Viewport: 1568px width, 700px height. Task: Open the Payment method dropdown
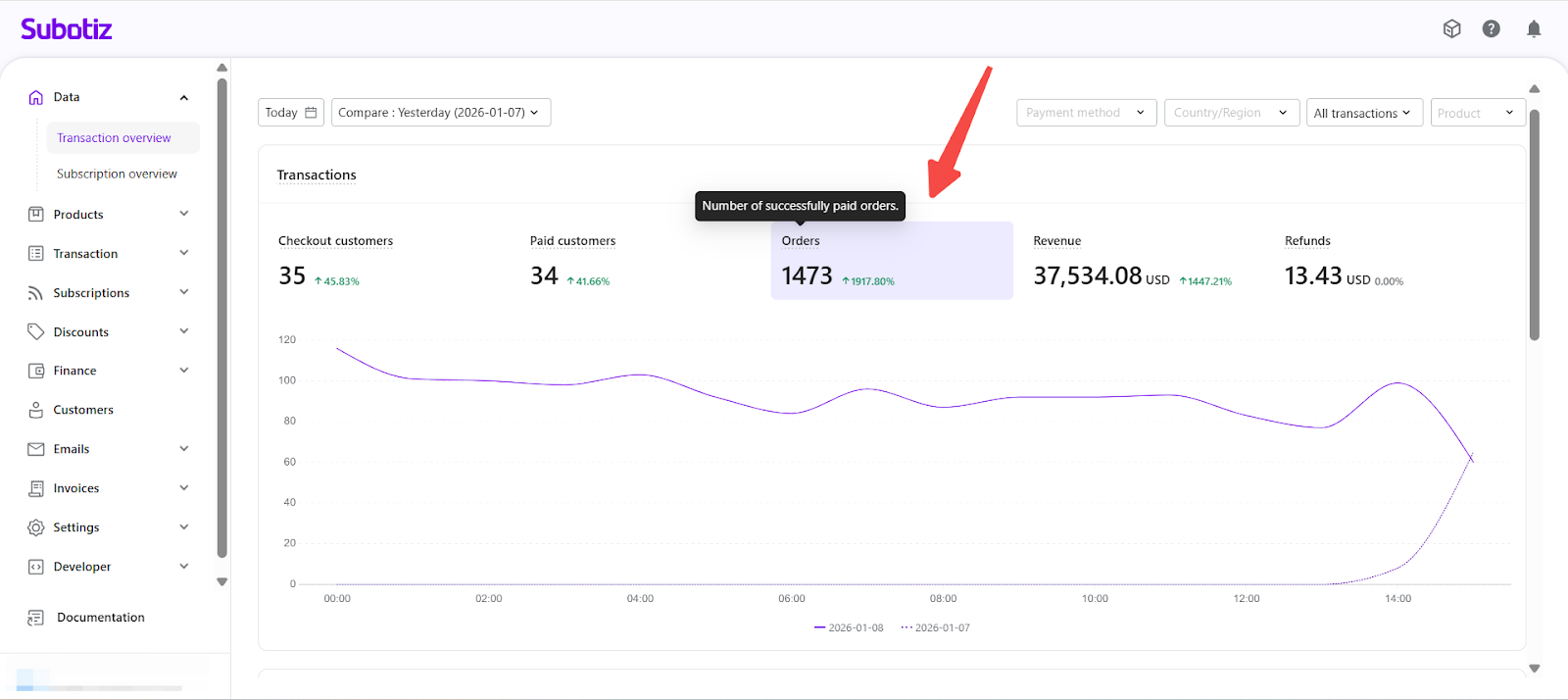(1086, 113)
